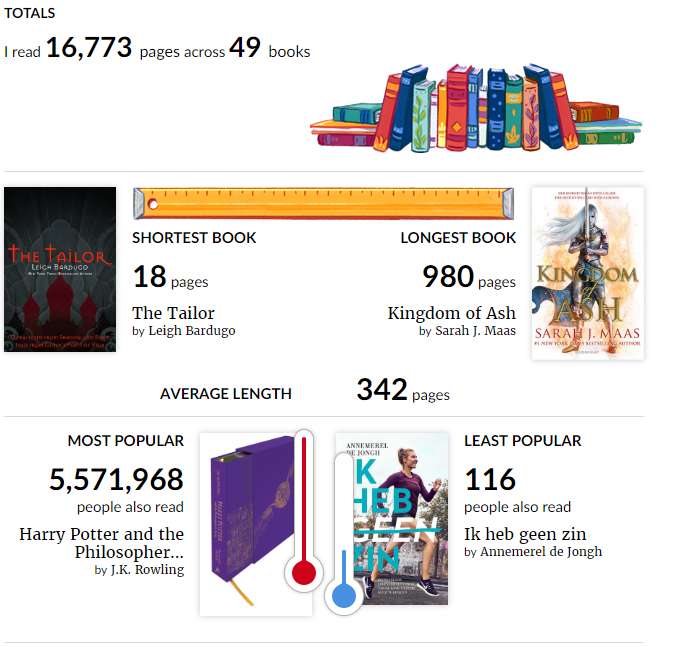Screen dimensions: 691x647
Task: Open Ik heb geen zin title link
Action: pos(525,534)
